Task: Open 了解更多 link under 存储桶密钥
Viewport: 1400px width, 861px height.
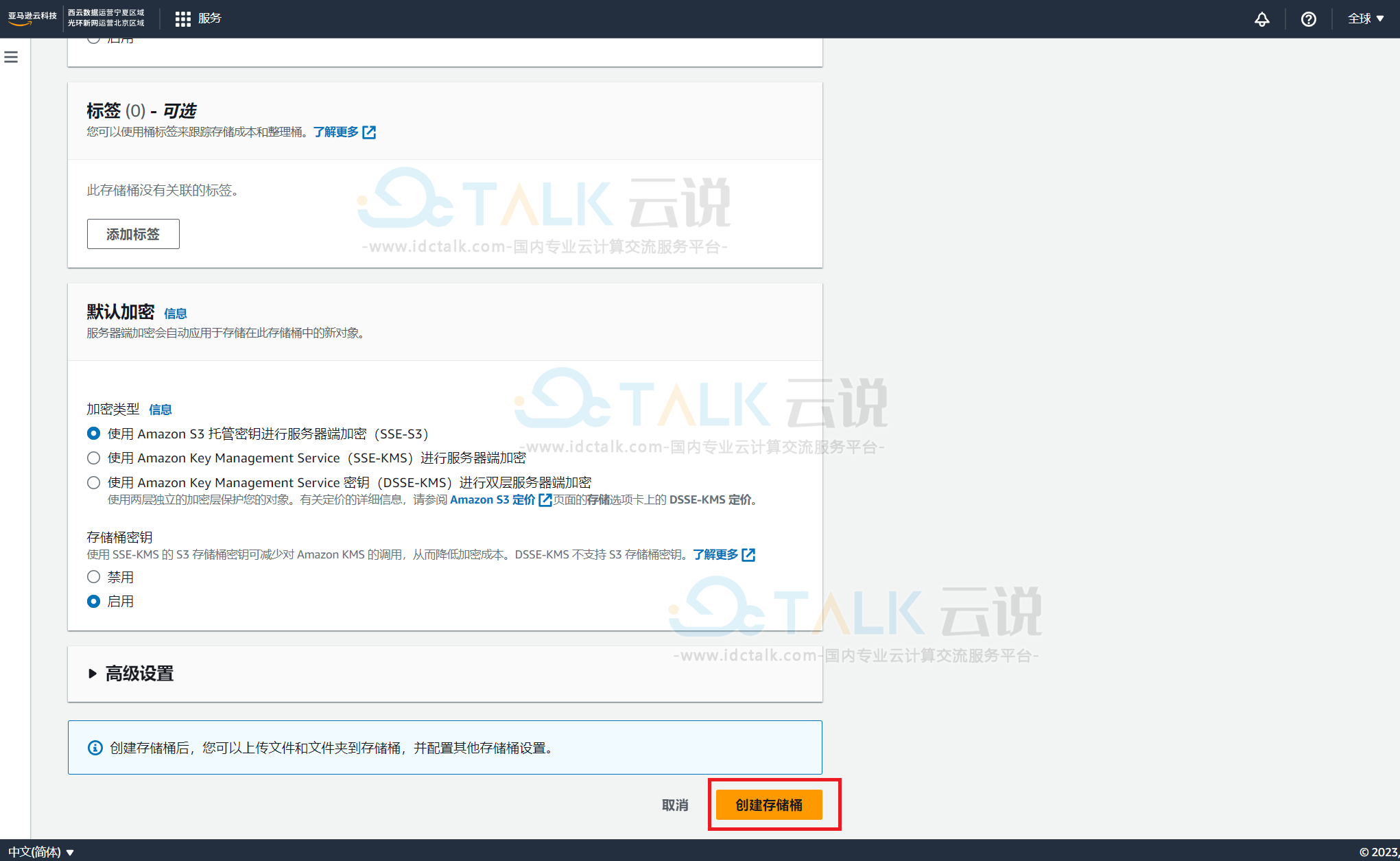Action: (x=715, y=554)
